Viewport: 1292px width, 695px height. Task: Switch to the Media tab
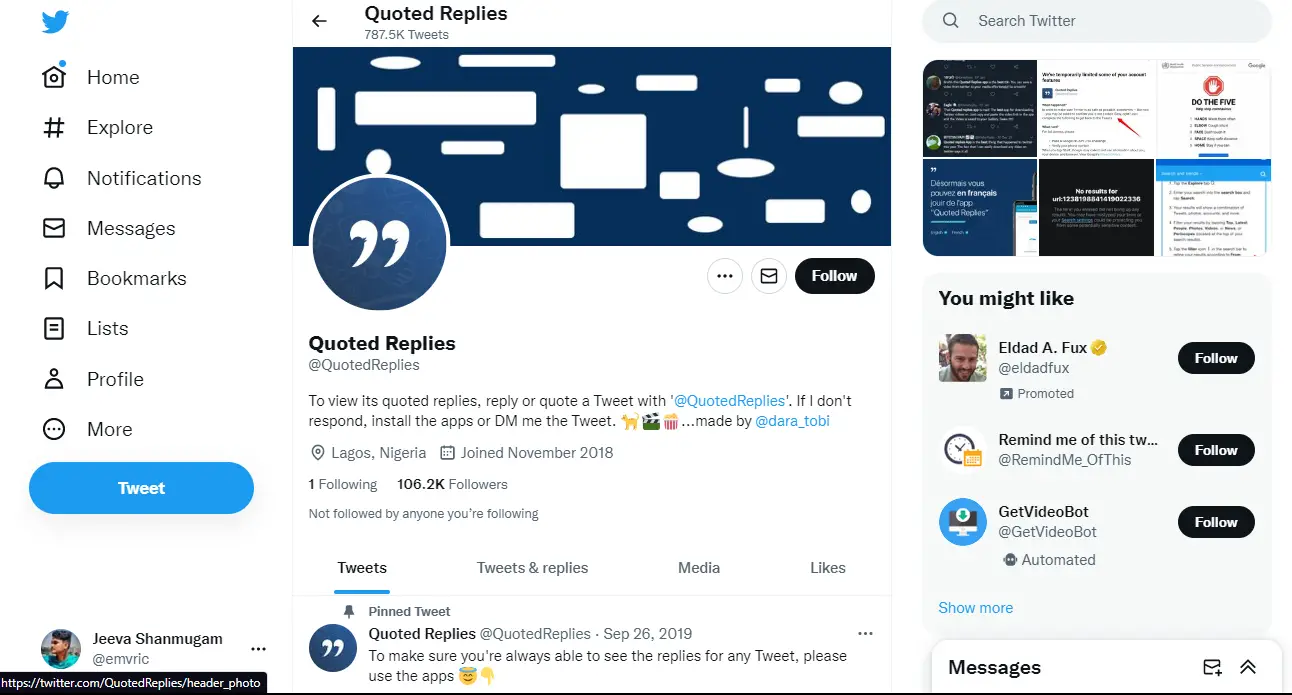pyautogui.click(x=699, y=567)
